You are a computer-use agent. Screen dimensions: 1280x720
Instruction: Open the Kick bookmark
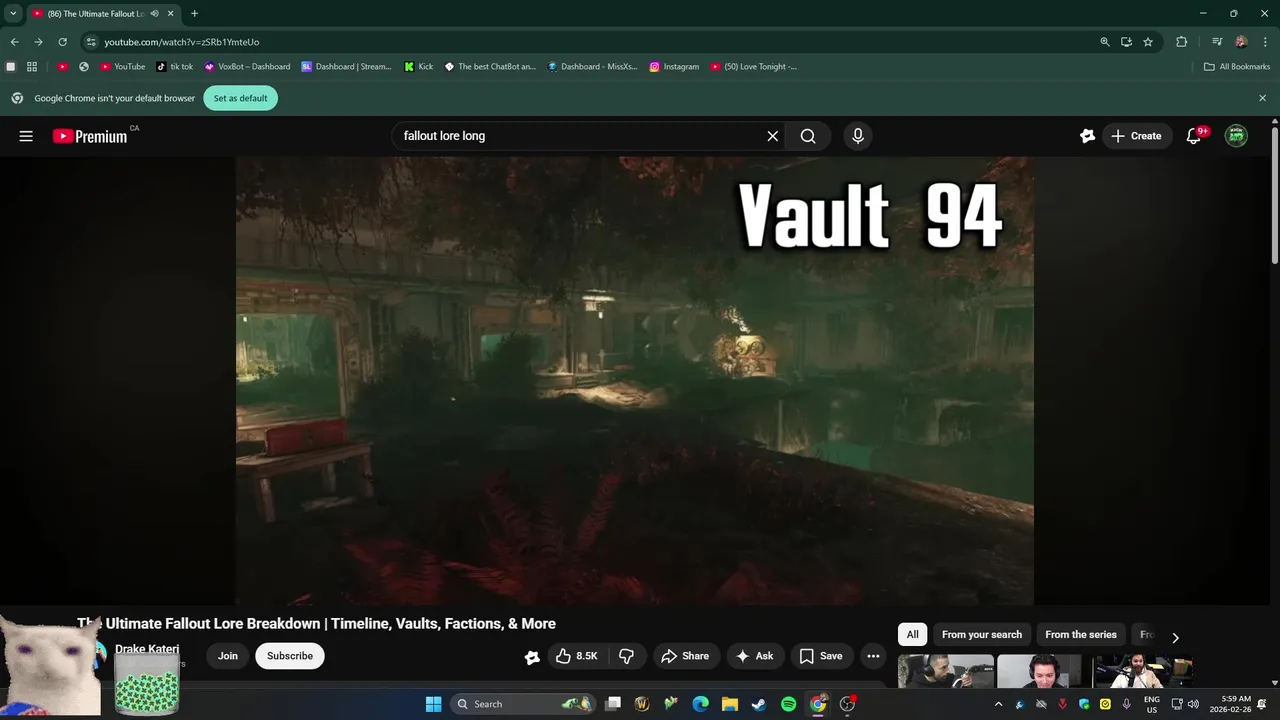[x=419, y=67]
